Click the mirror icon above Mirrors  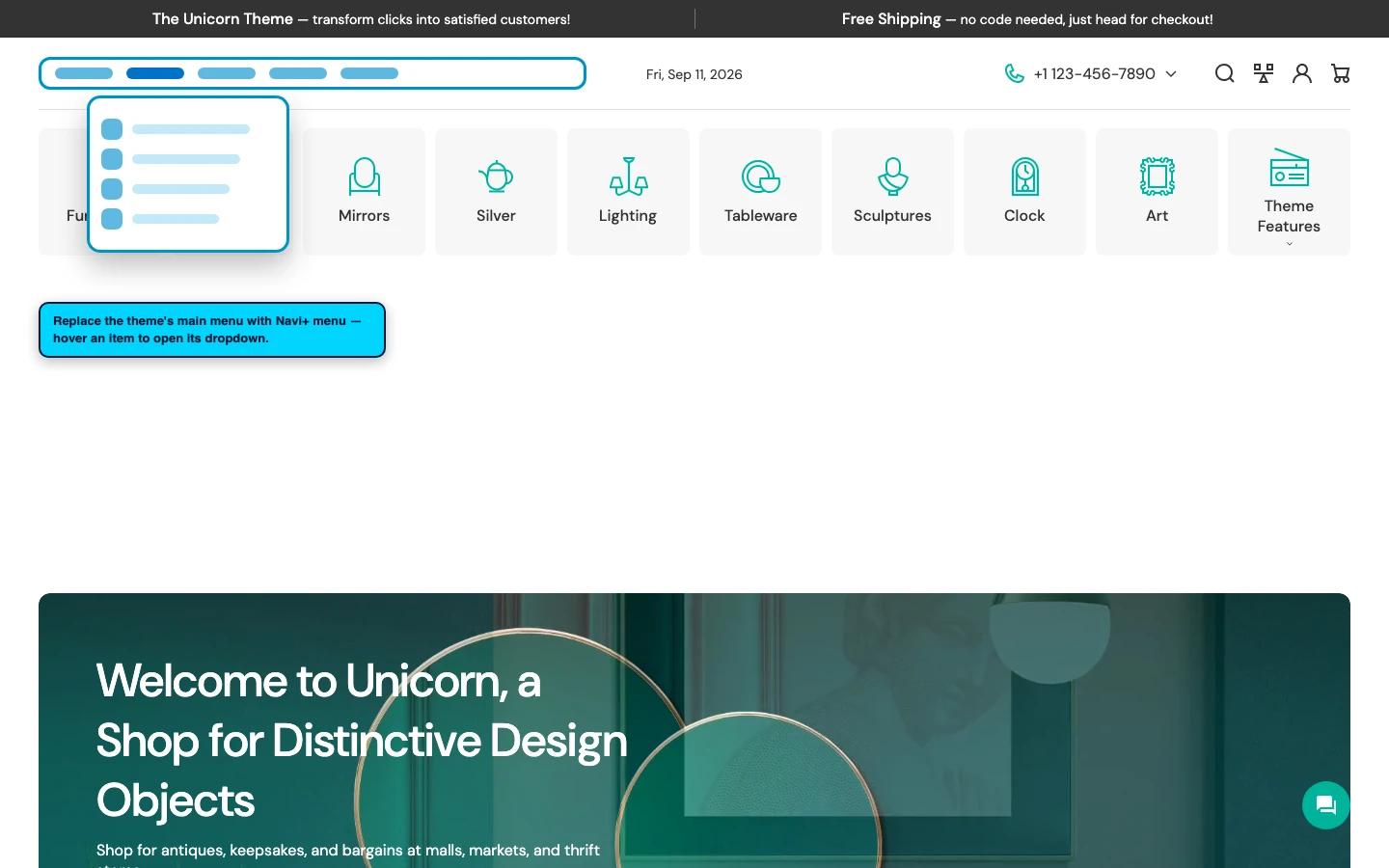[364, 176]
